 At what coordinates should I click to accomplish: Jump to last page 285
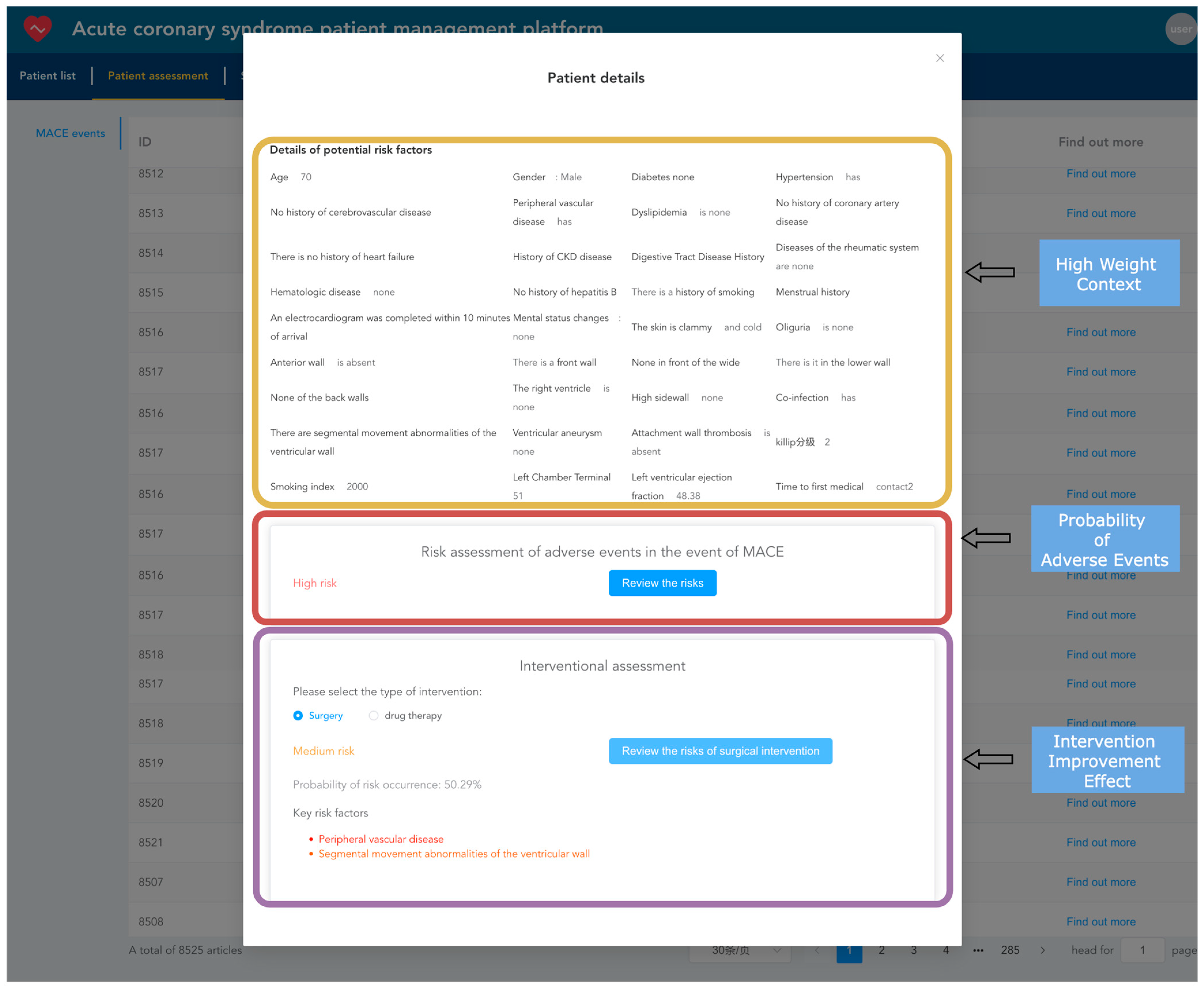point(1010,950)
